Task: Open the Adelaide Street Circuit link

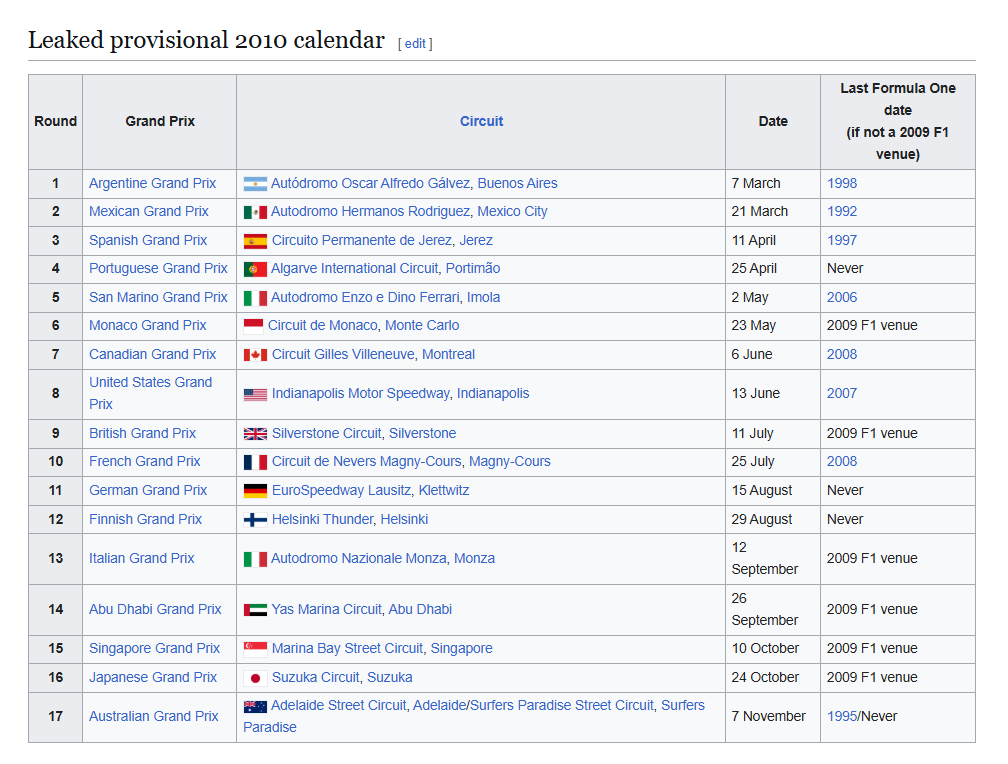Action: coord(339,705)
